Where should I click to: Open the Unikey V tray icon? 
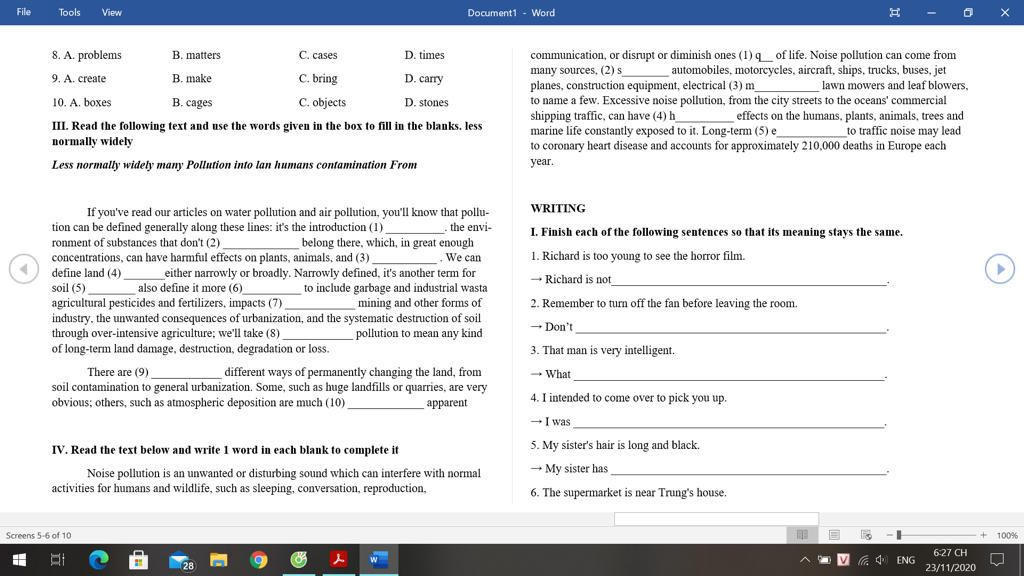point(843,560)
